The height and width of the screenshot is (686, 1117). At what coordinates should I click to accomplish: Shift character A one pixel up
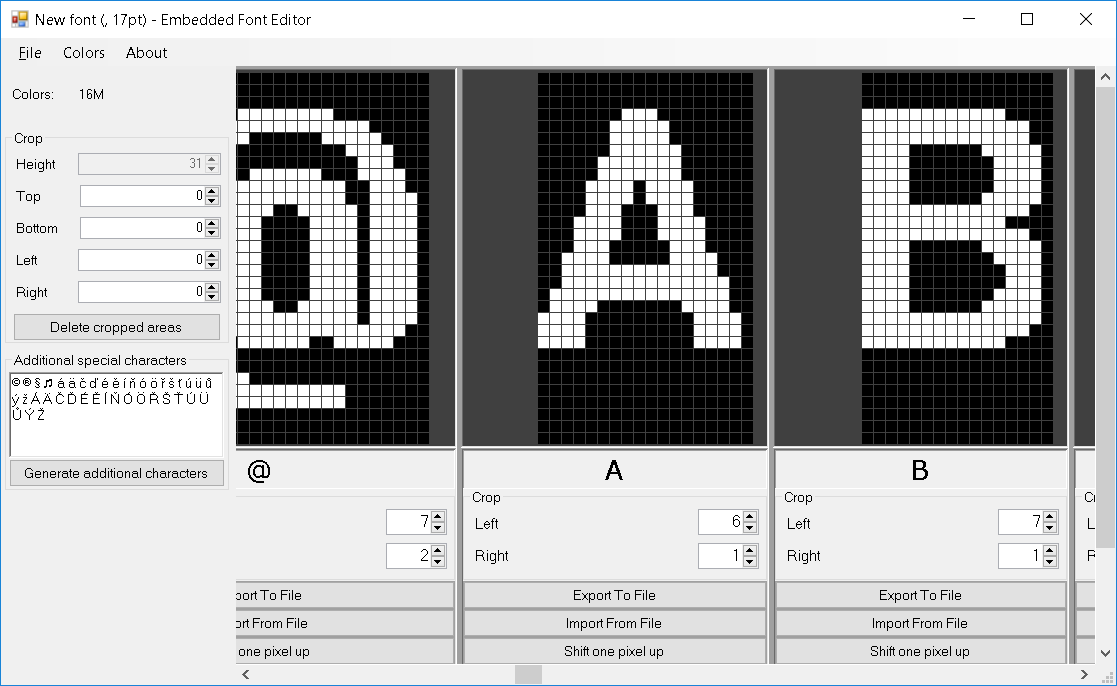[x=614, y=651]
